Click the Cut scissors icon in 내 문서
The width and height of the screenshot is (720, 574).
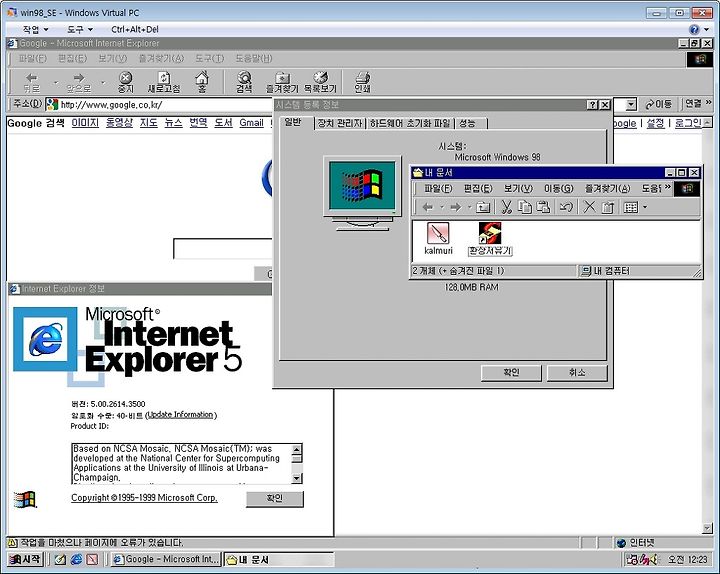click(506, 208)
